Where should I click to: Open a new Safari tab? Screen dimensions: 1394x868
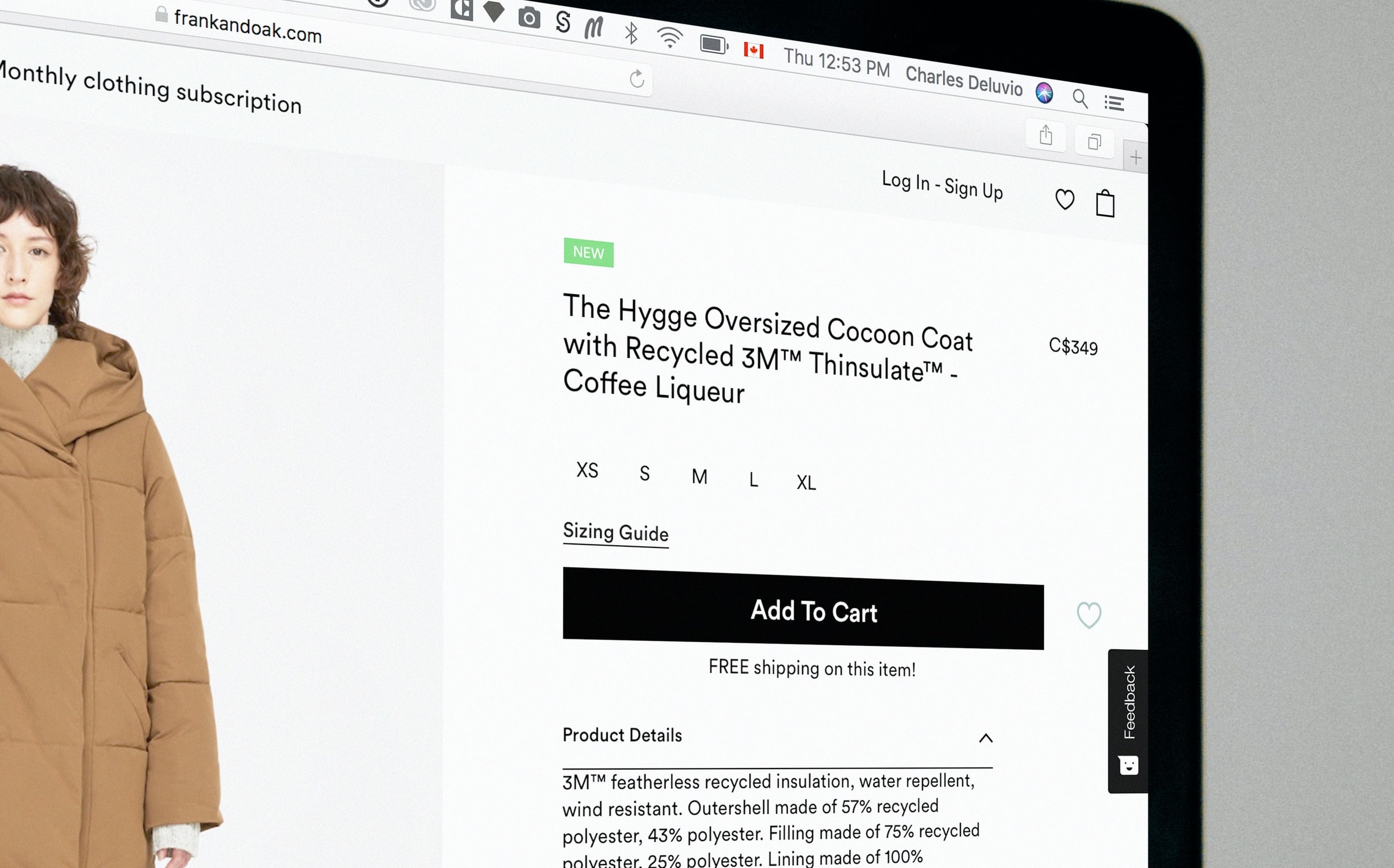tap(1136, 158)
